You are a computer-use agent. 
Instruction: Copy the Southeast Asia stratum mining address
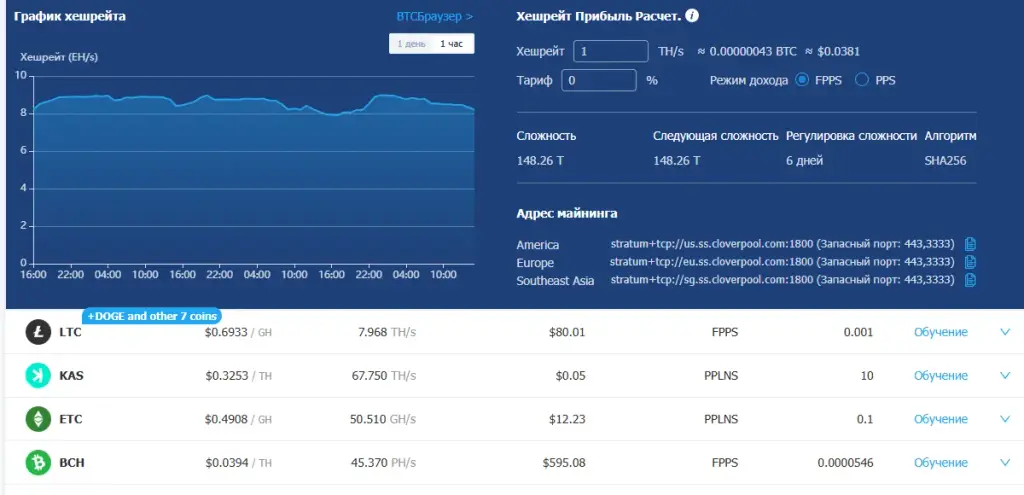970,280
